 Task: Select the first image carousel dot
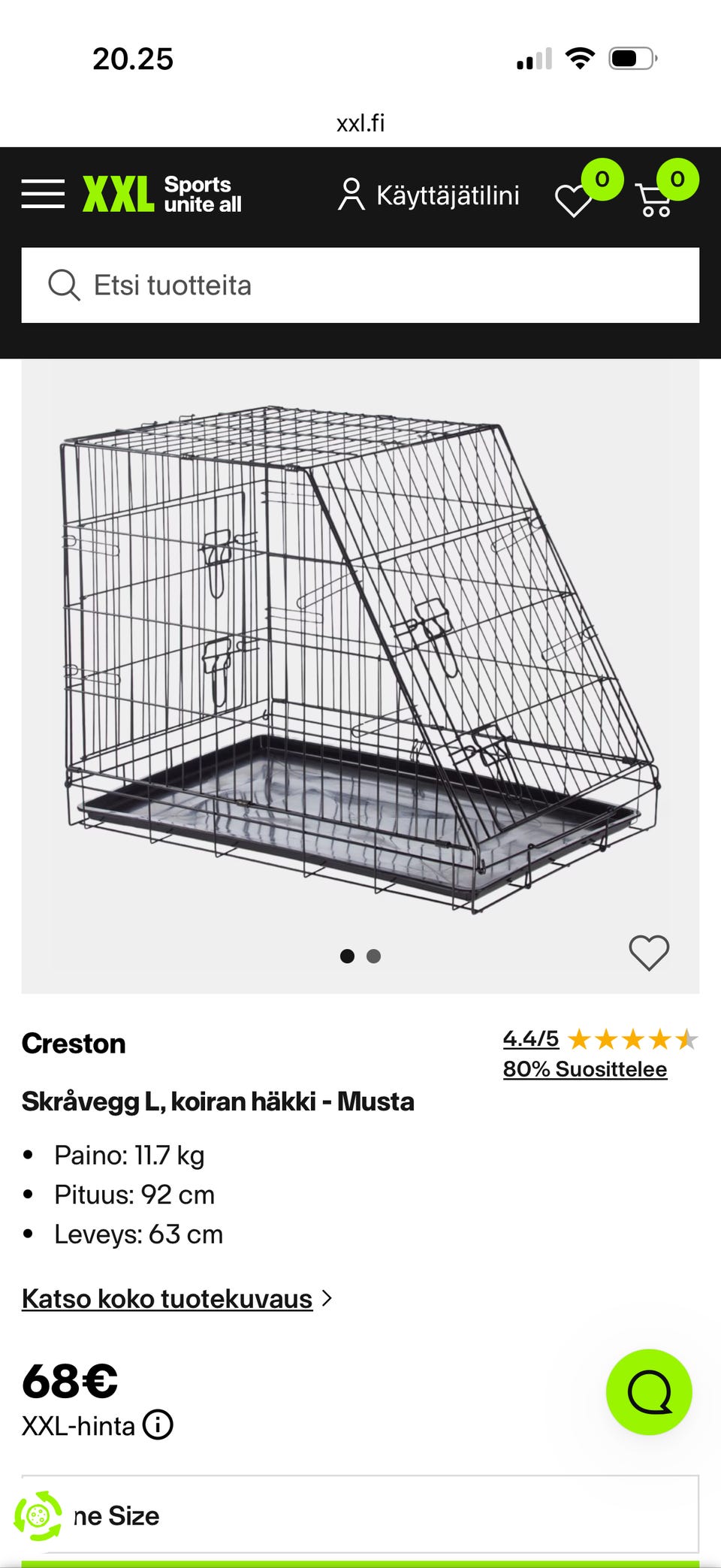[x=347, y=956]
